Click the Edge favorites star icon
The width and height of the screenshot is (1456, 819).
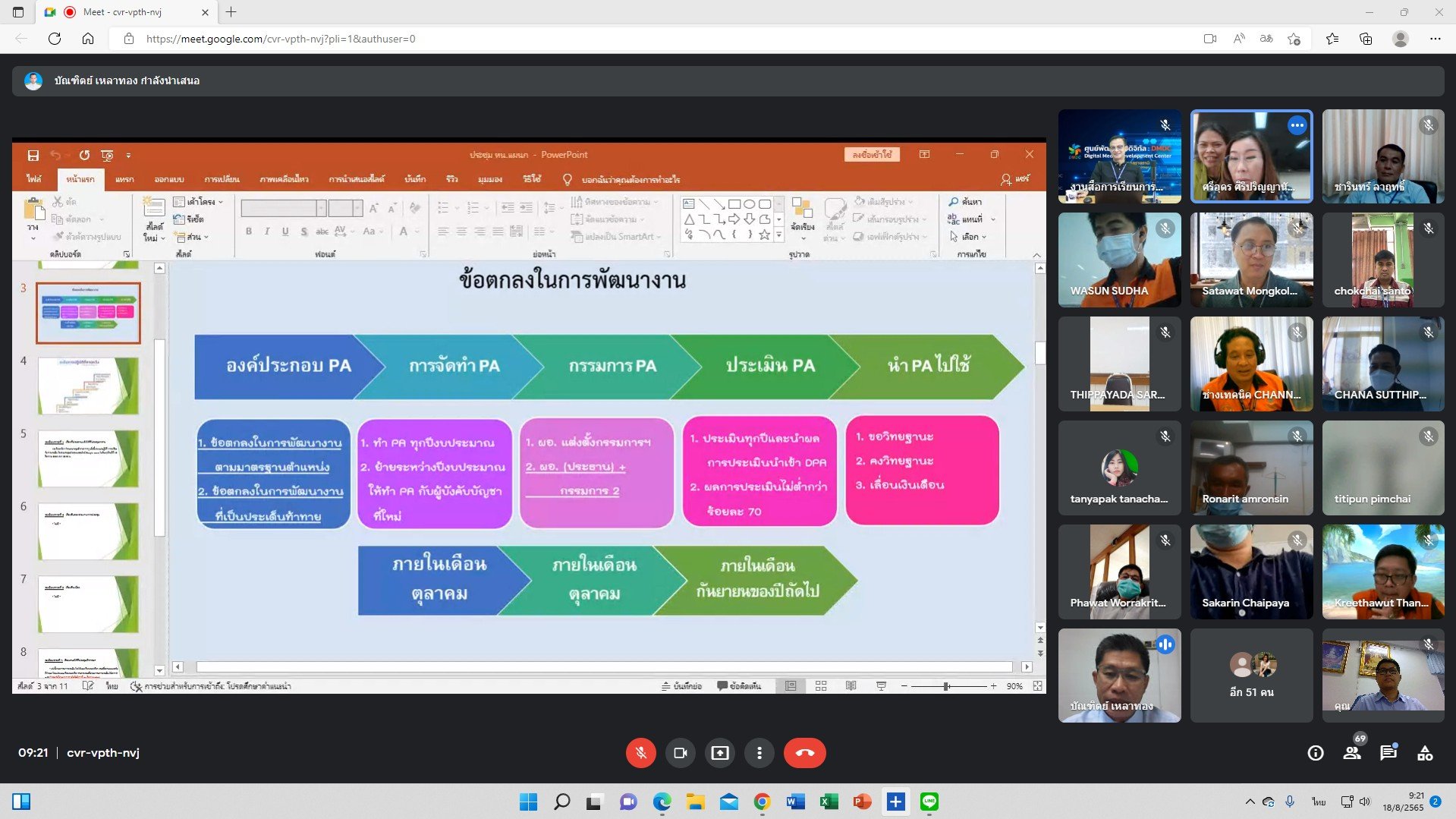click(x=1332, y=39)
